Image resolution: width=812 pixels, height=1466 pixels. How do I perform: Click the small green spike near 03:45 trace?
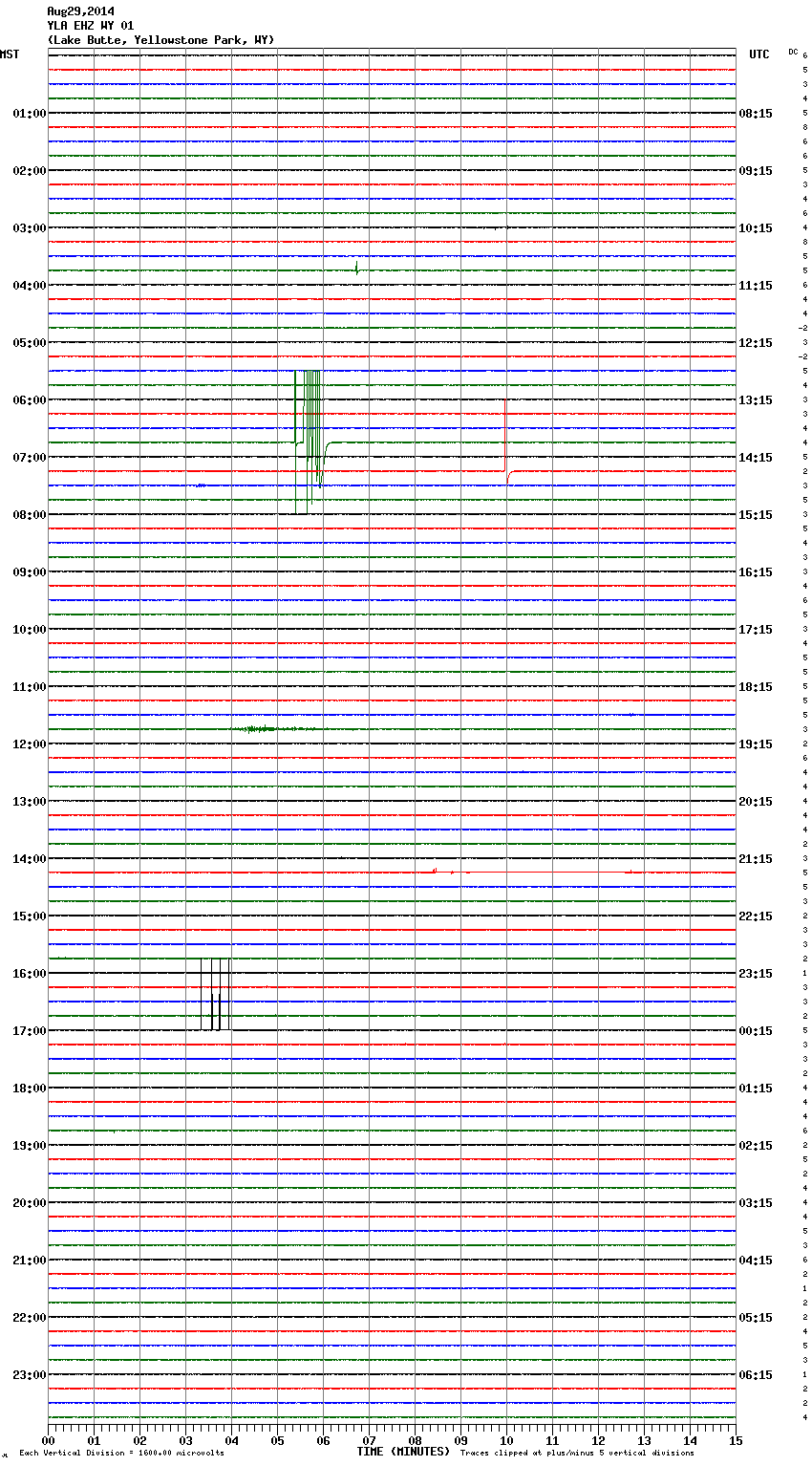tap(356, 268)
